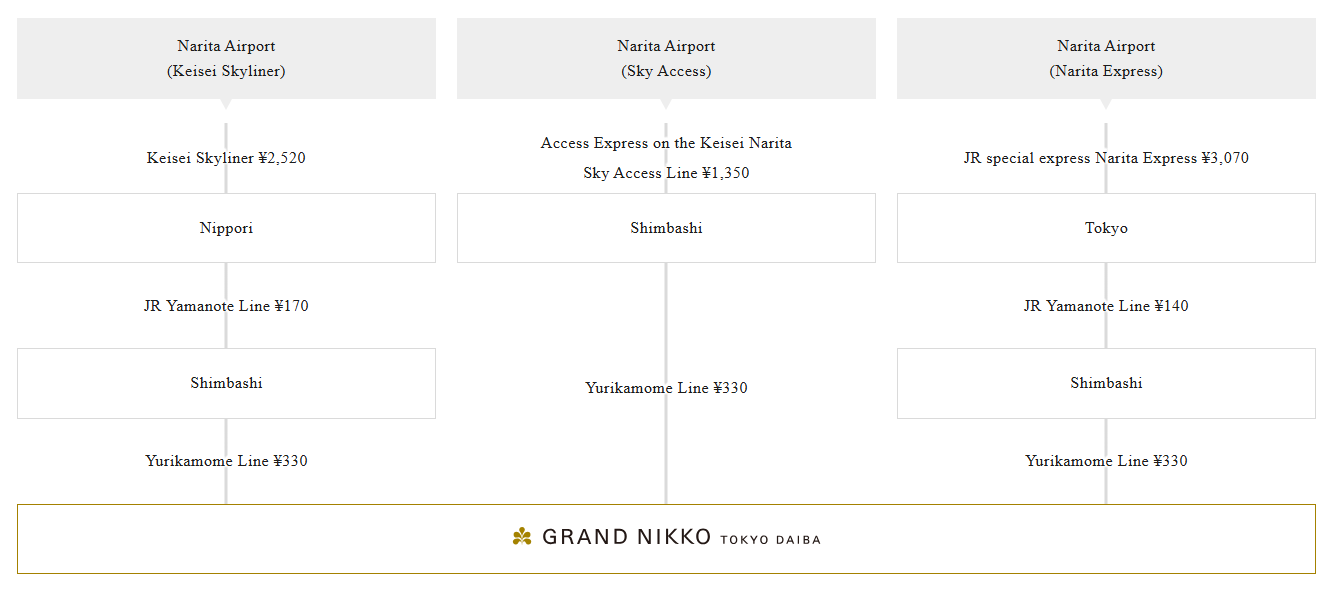Image resolution: width=1340 pixels, height=594 pixels.
Task: Select the Narita Airport Narita Express header
Action: [1106, 58]
